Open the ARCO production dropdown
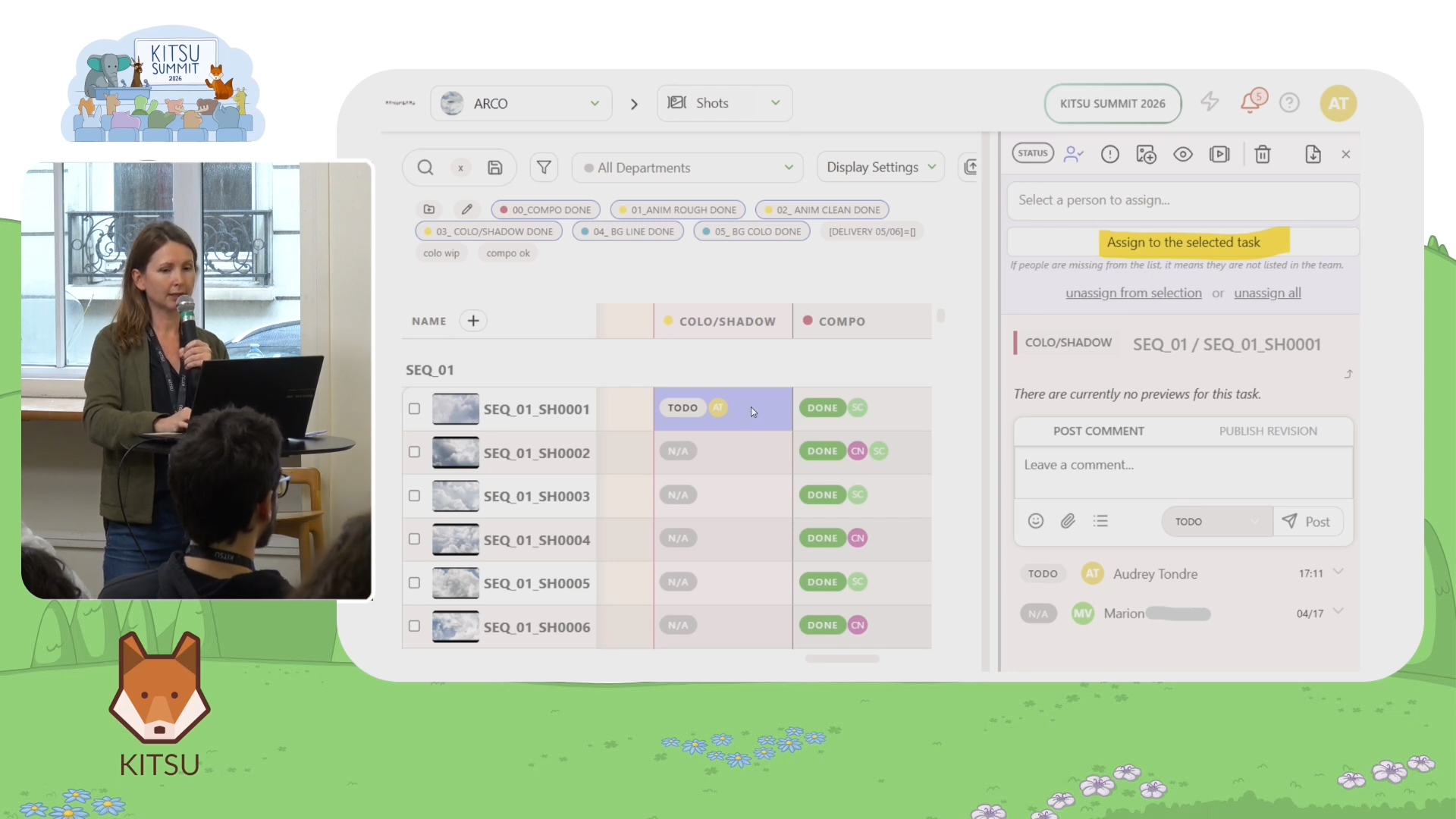Screen dimensions: 1456x819 [522, 103]
